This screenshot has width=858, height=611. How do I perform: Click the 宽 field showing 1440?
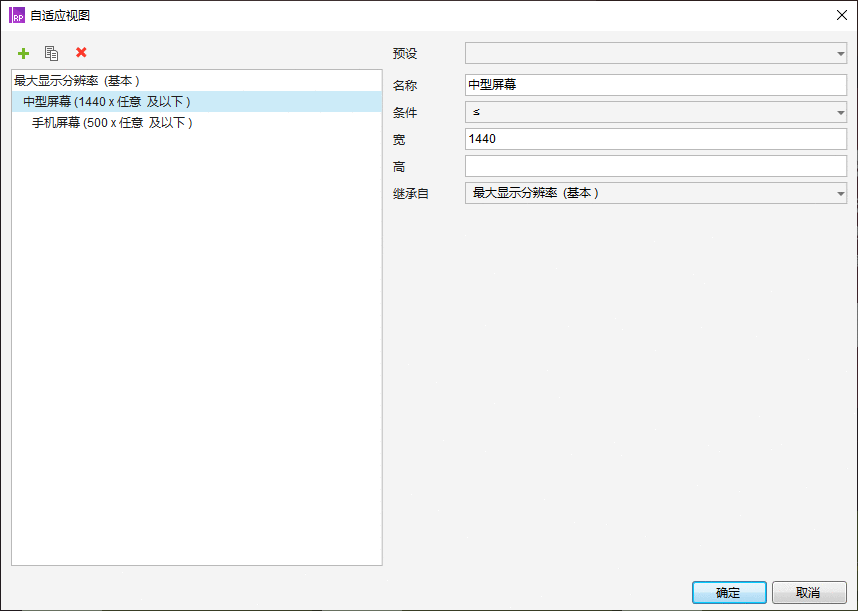click(656, 139)
